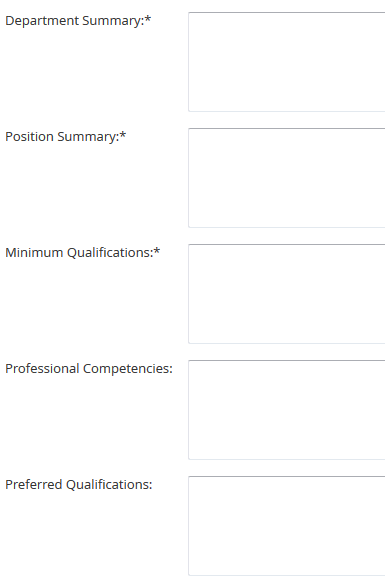Click the word Qualifications in the Preferred label
Screen dimensions: 385x582
pyautogui.click(x=110, y=485)
